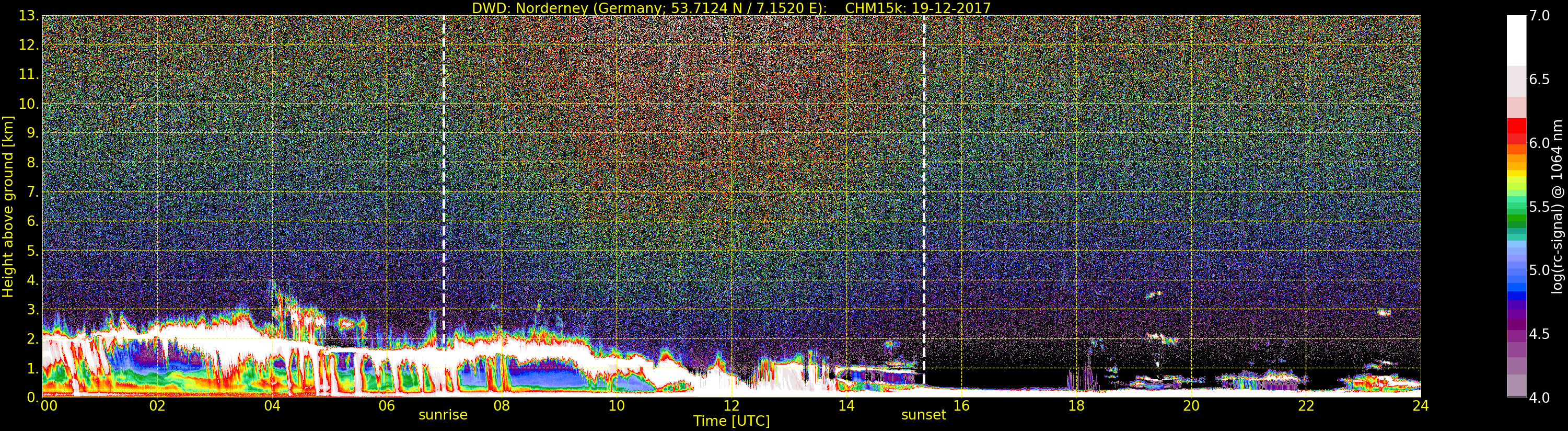Click the height axis tick '0.'
The width and height of the screenshot is (1568, 431).
click(x=32, y=398)
